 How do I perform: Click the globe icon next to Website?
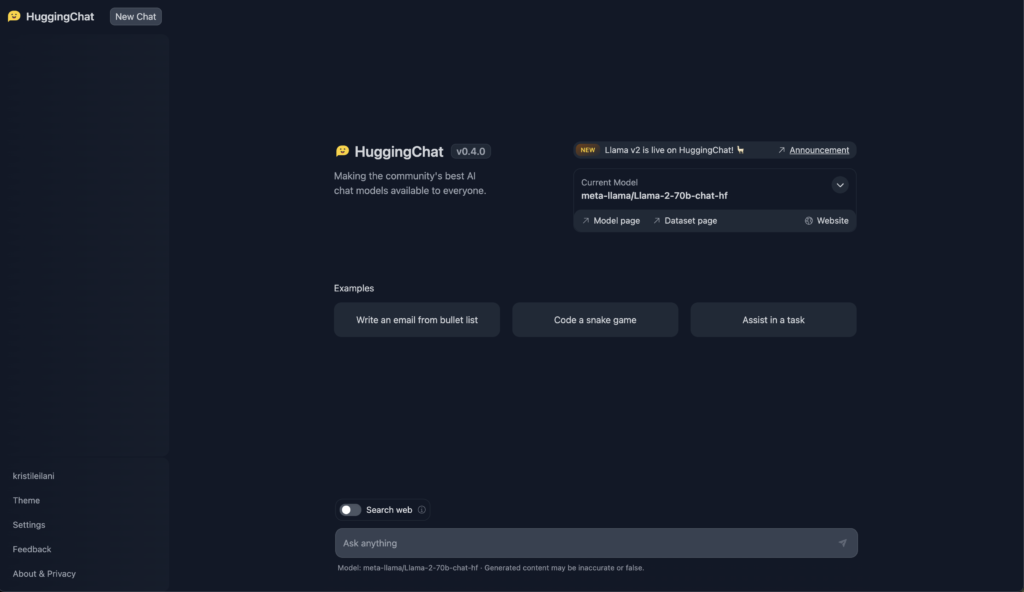808,221
